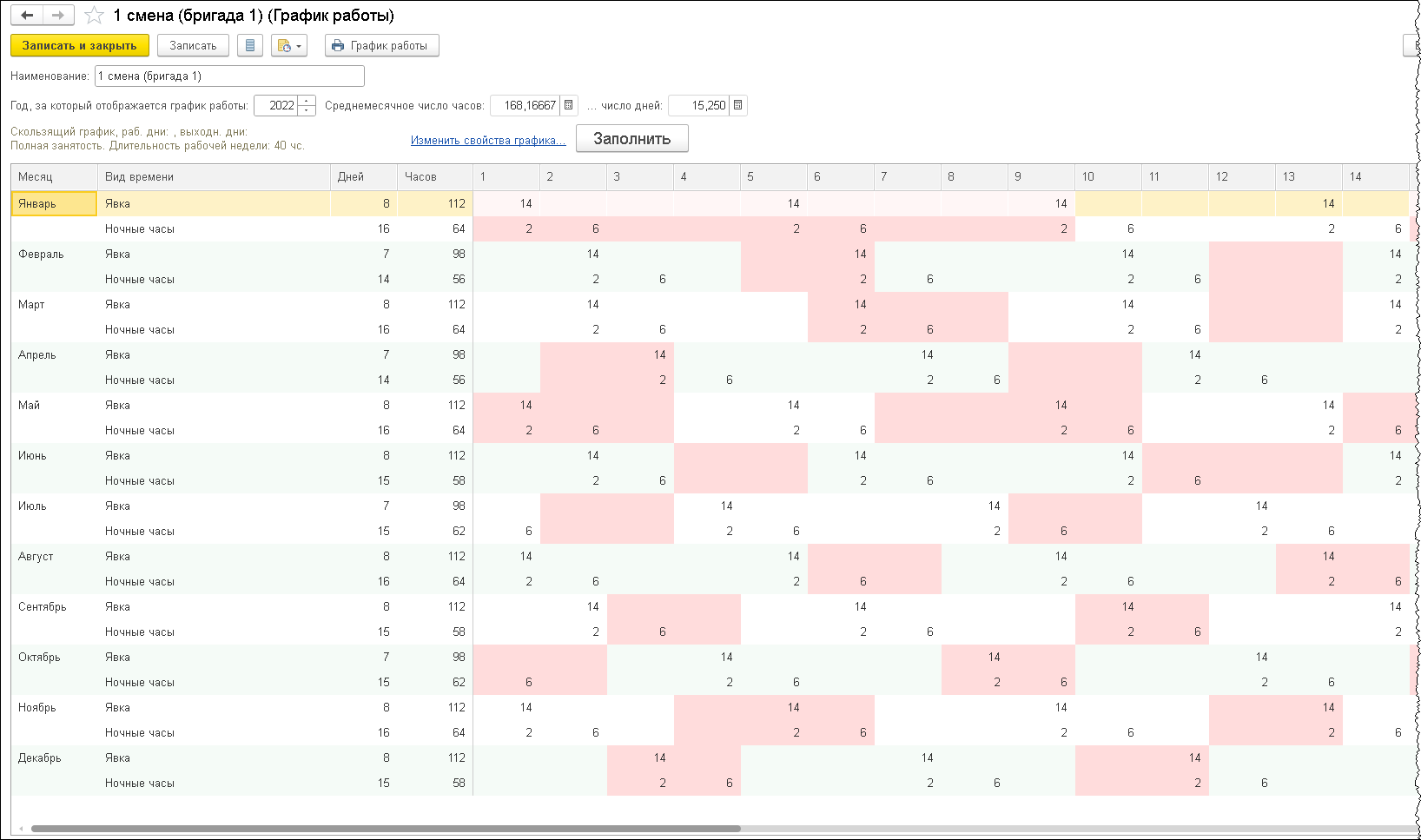Click the число дней field 15,250

pos(699,105)
